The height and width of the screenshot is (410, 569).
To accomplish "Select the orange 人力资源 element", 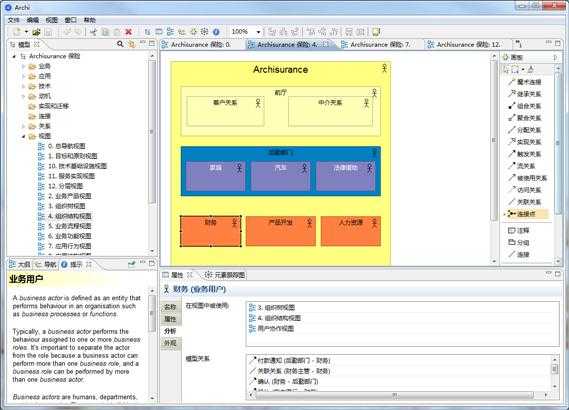I will click(351, 231).
